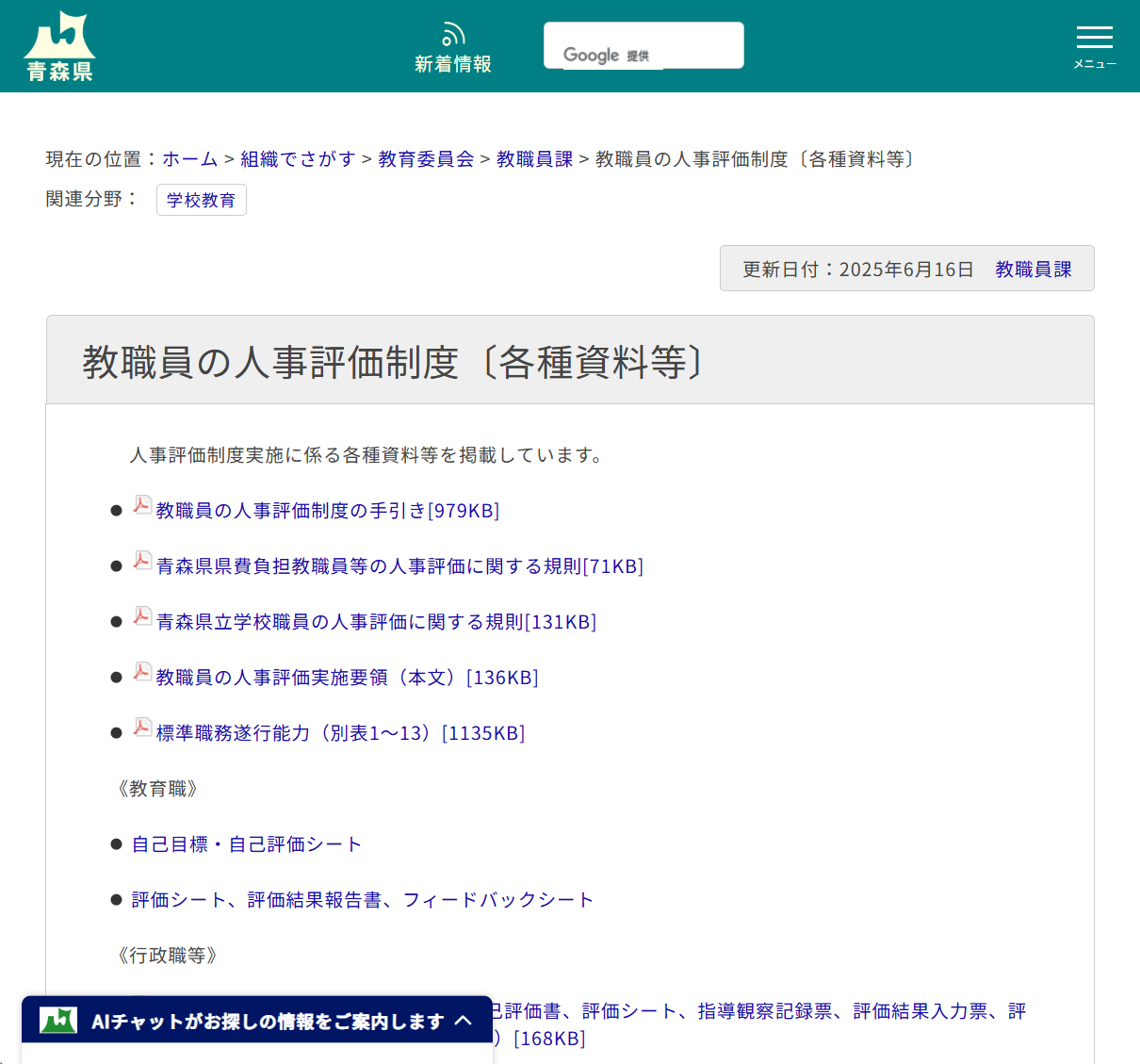
Task: Open 自己目標・自己評価シート under 教育職
Action: 246,844
